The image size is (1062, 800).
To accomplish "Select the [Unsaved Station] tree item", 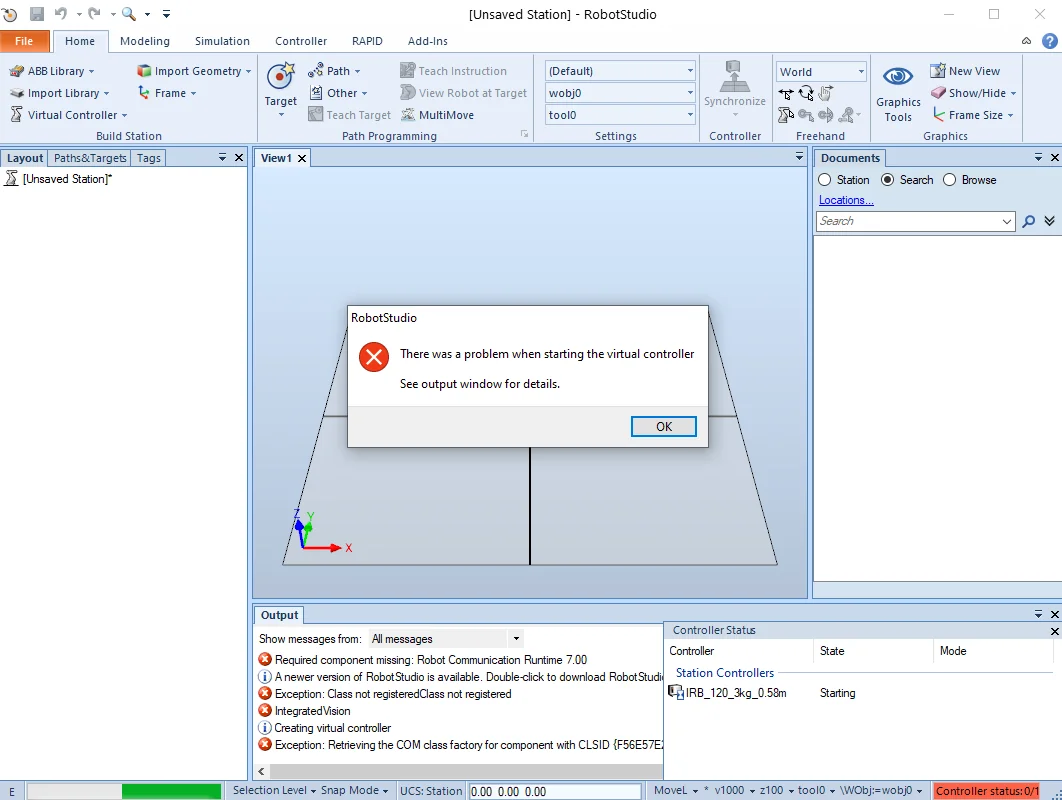I will [x=67, y=179].
